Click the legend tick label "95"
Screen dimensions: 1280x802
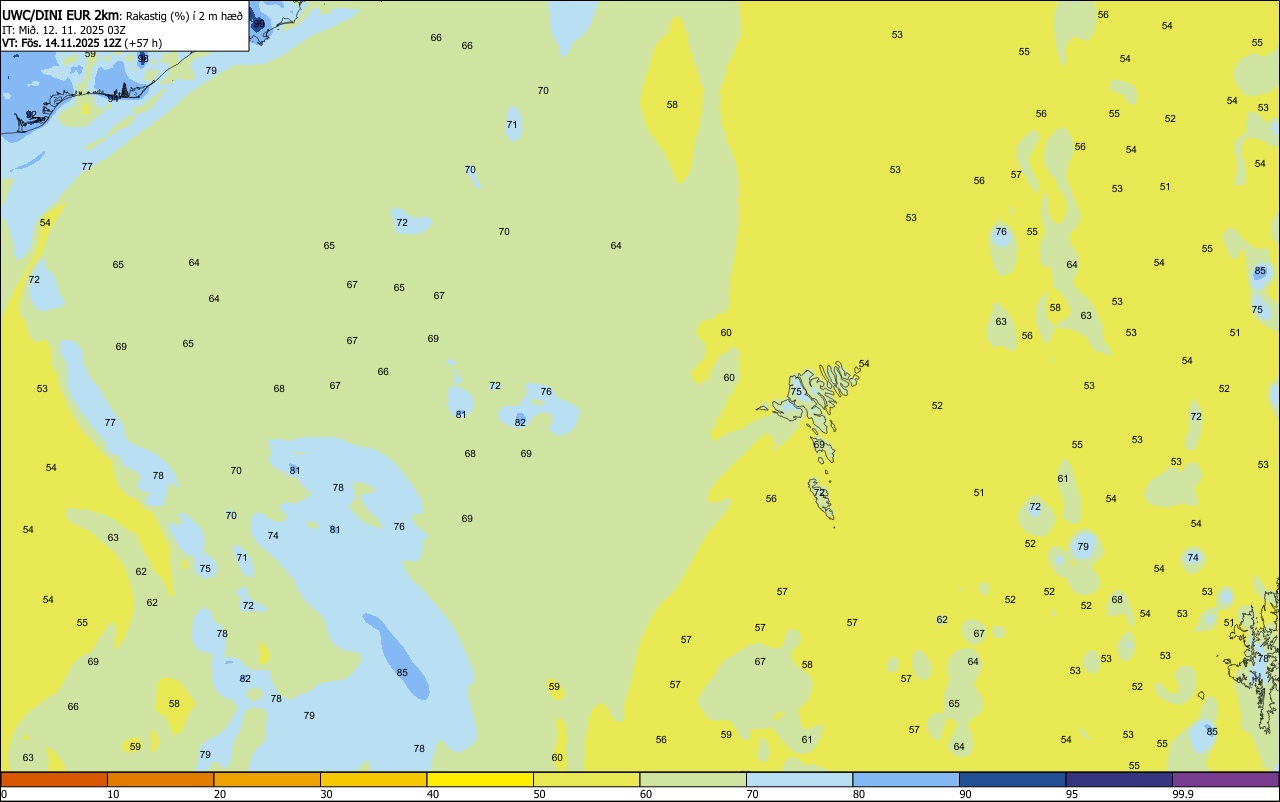point(1071,794)
